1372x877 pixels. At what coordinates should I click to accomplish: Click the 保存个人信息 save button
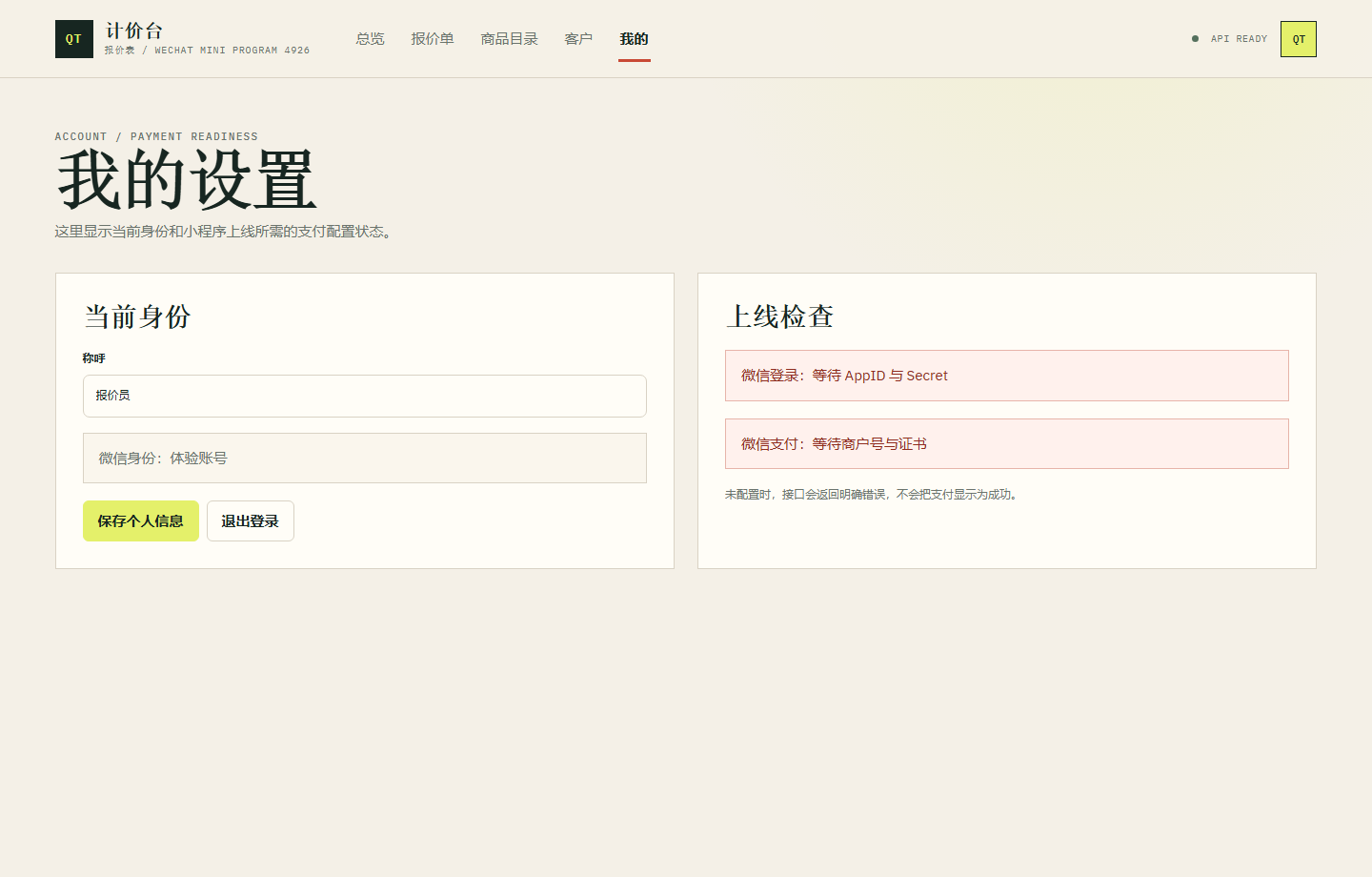(x=141, y=521)
